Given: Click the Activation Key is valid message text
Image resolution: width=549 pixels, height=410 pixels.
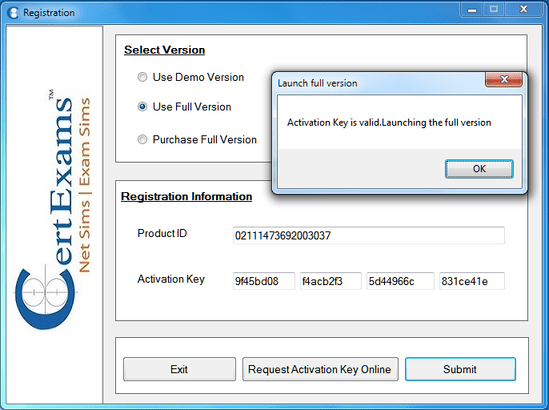Looking at the screenshot, I should coord(389,123).
